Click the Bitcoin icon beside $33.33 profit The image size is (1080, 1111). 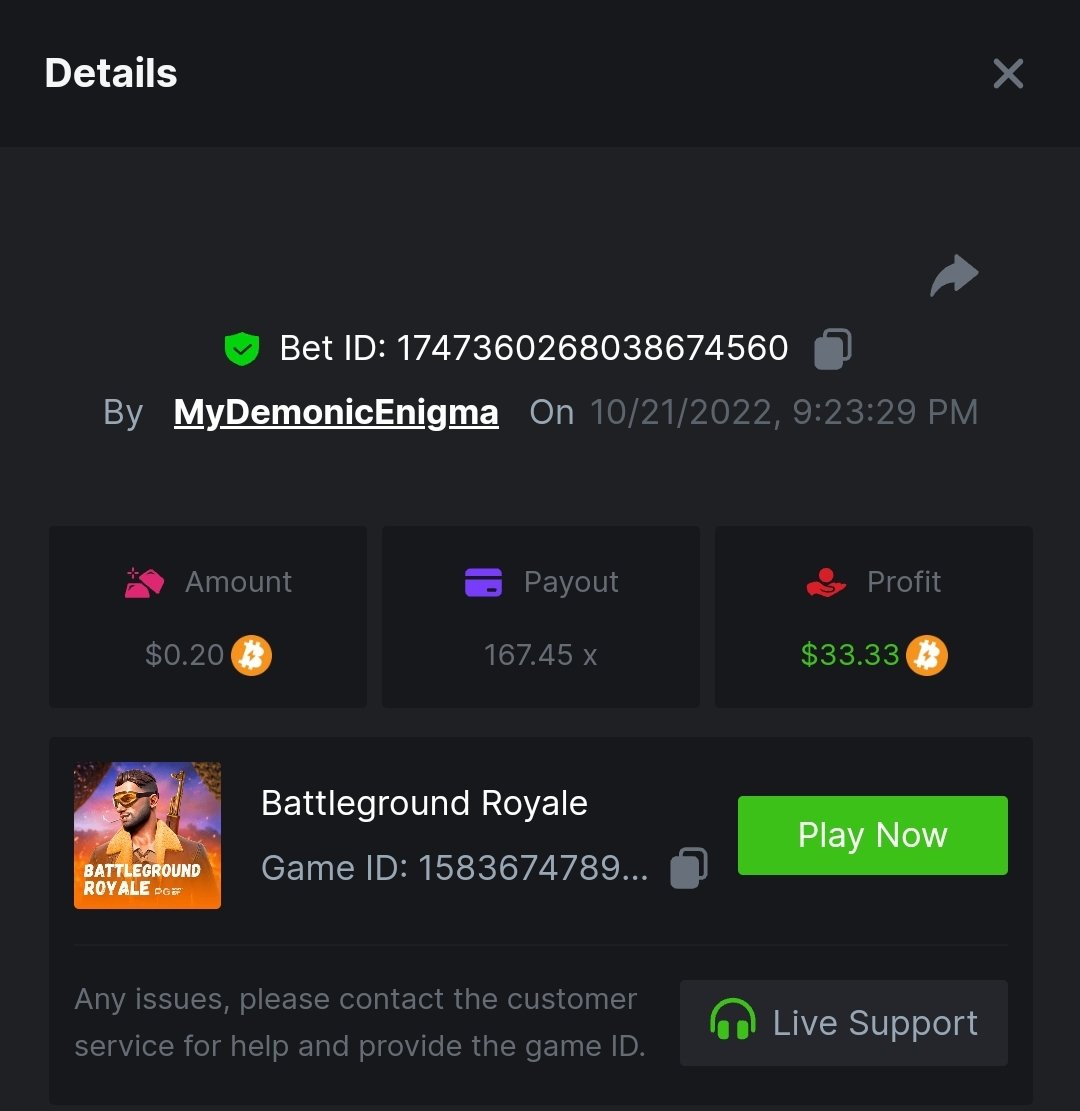[927, 656]
